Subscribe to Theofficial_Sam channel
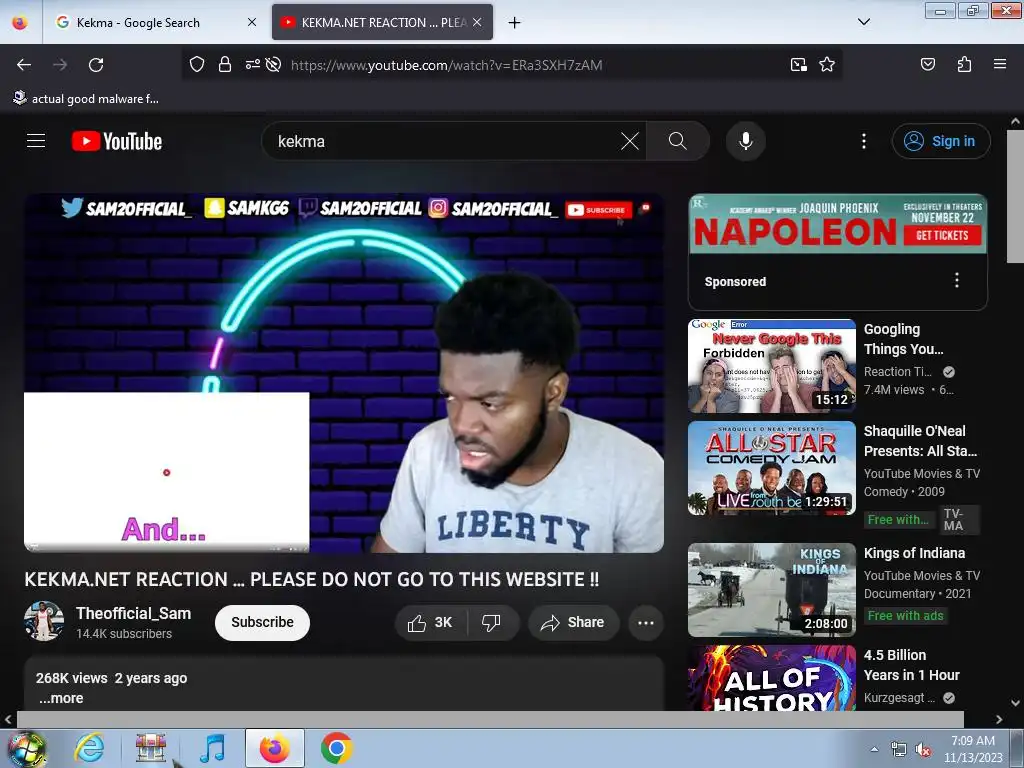 [x=262, y=622]
